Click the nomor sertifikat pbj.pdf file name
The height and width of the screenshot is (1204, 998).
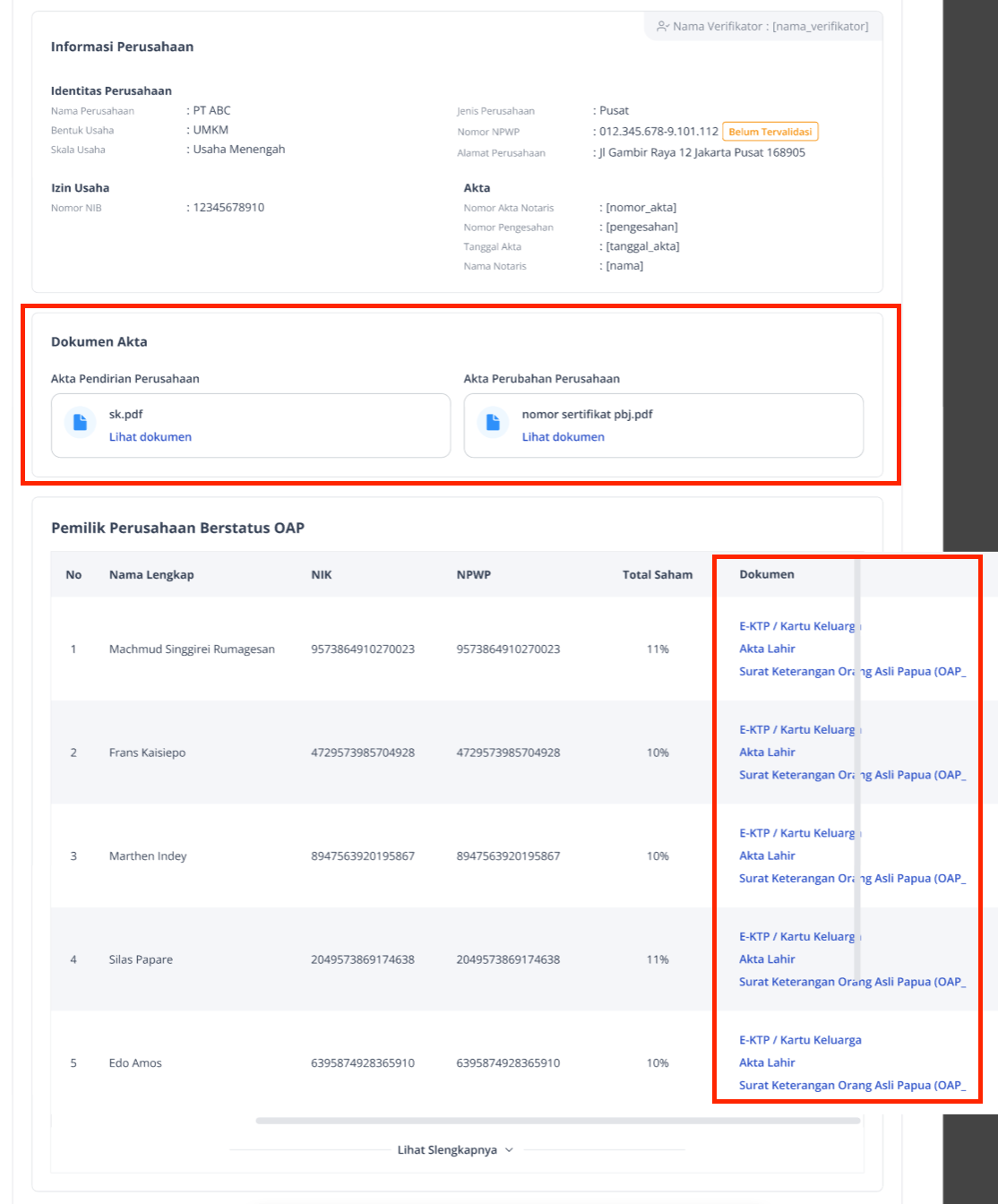tap(587, 415)
